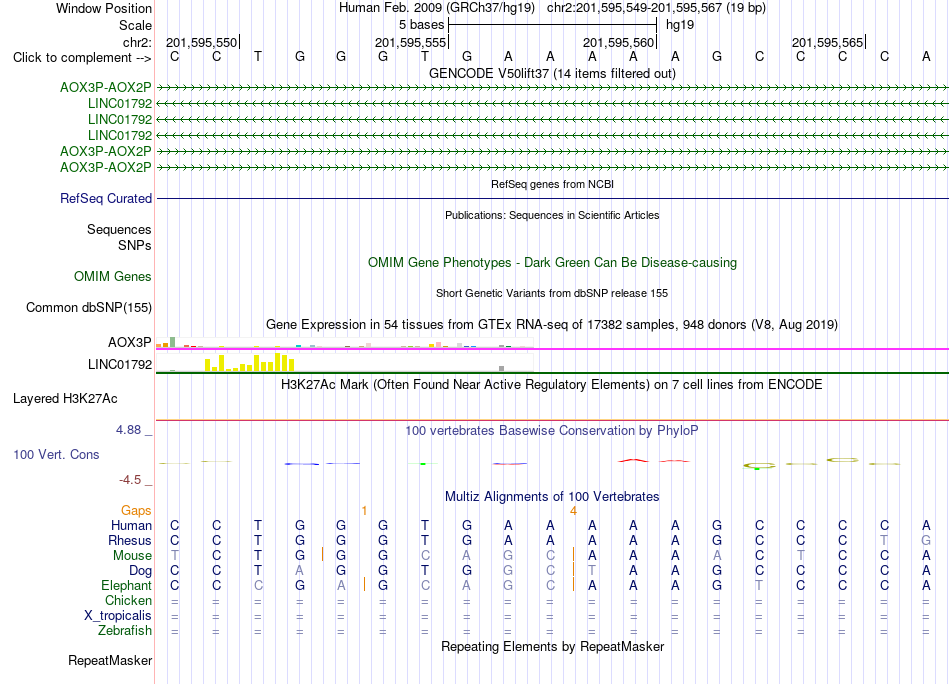Click the 201,595,555 ruler position
950x684 pixels.
pyautogui.click(x=410, y=42)
